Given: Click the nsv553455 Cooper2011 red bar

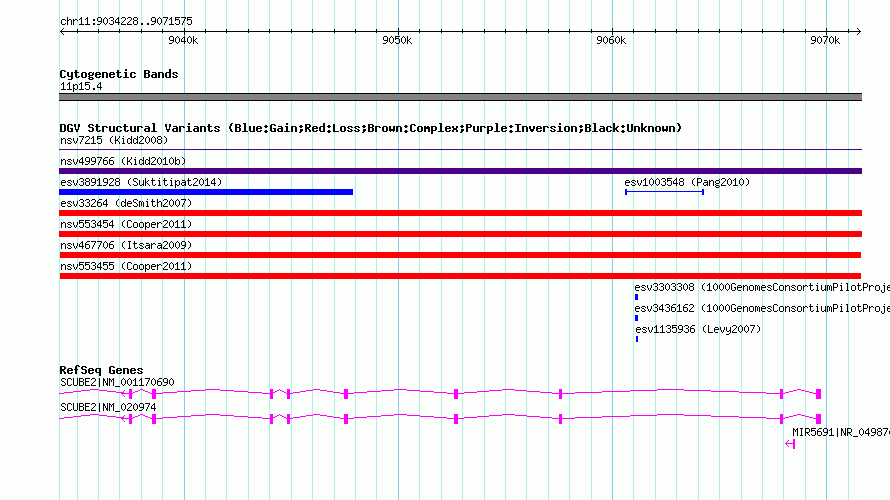Looking at the screenshot, I should [x=460, y=276].
